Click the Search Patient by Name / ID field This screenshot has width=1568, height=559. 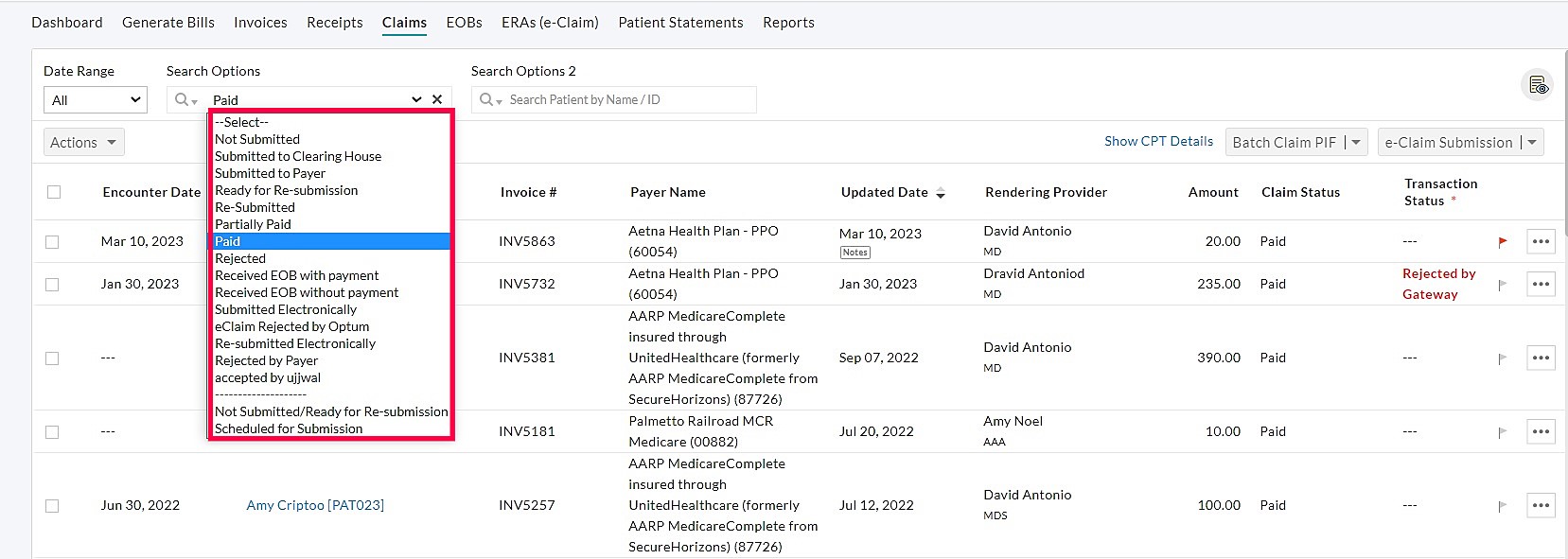tap(625, 100)
